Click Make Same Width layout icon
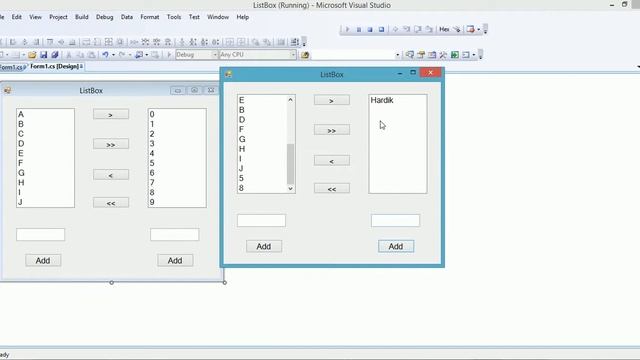Viewport: 640px width, 360px height. (x=86, y=42)
